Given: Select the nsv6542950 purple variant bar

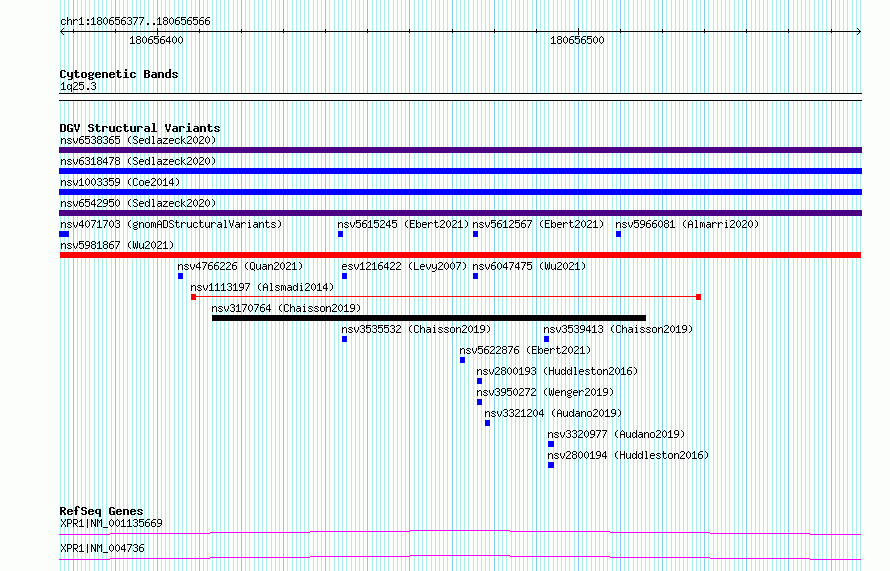Looking at the screenshot, I should click(460, 213).
